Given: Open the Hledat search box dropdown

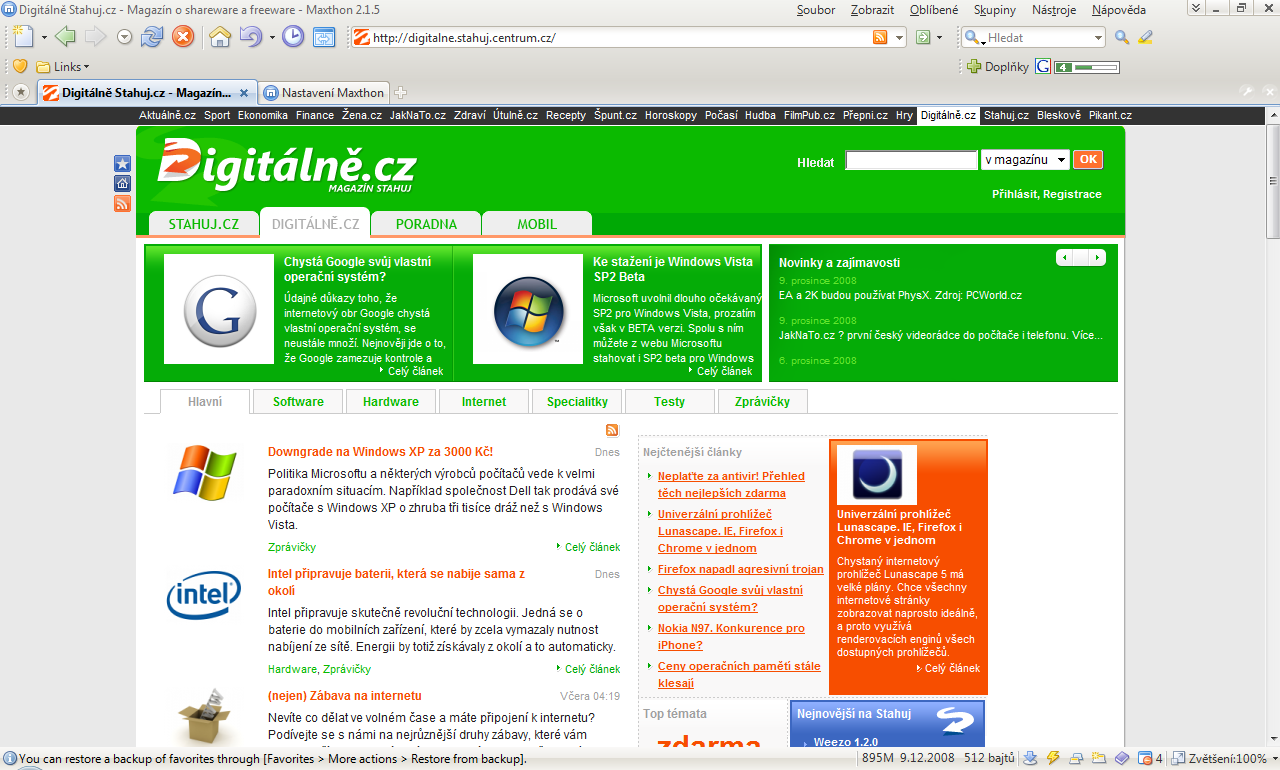Looking at the screenshot, I should [x=1098, y=38].
